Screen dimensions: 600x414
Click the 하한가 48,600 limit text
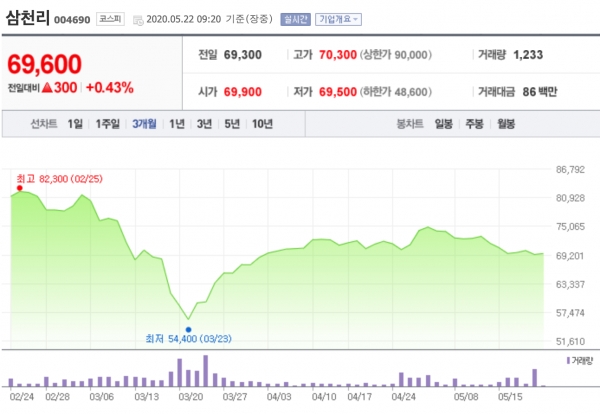tap(396, 92)
